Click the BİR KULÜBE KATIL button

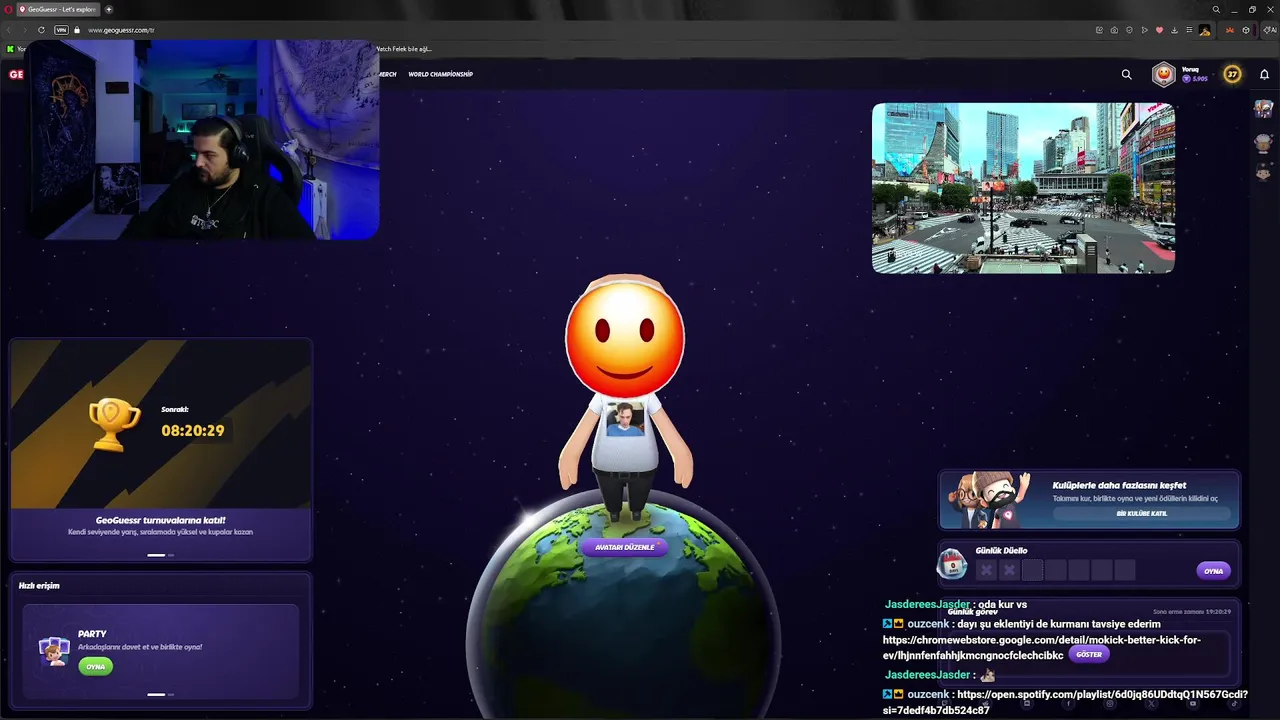click(1141, 513)
